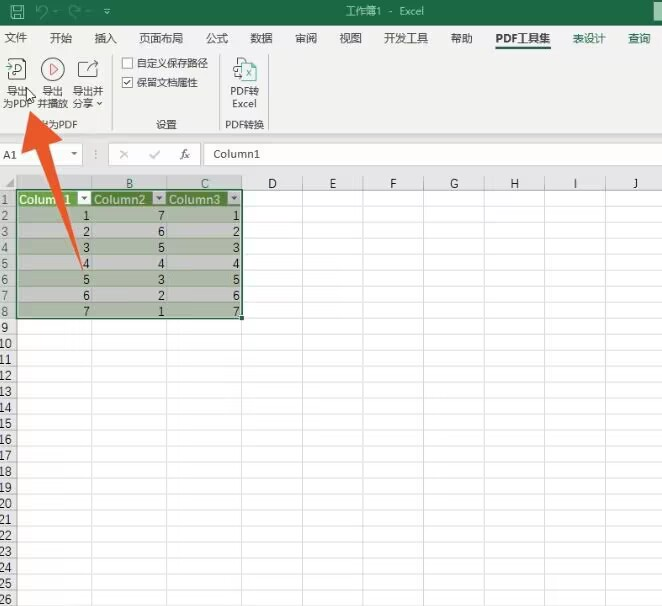The image size is (662, 606).
Task: Open the Column3 filter dropdown
Action: coord(233,199)
